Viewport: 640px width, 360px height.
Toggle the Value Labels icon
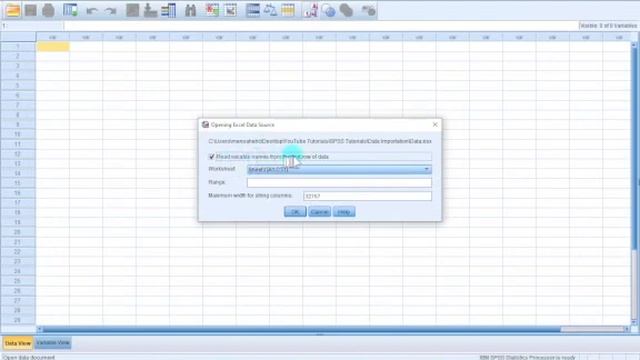pos(311,10)
